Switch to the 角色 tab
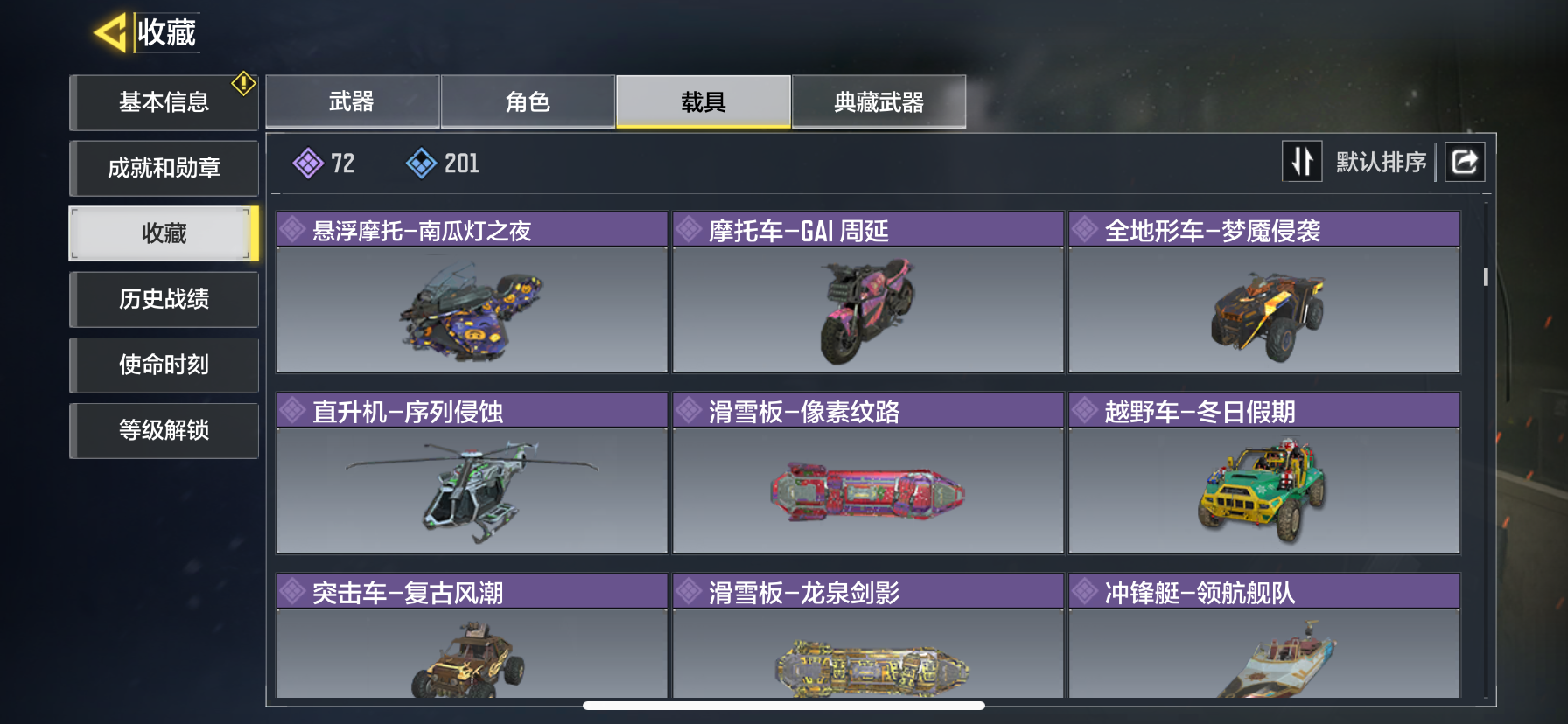 pos(528,102)
